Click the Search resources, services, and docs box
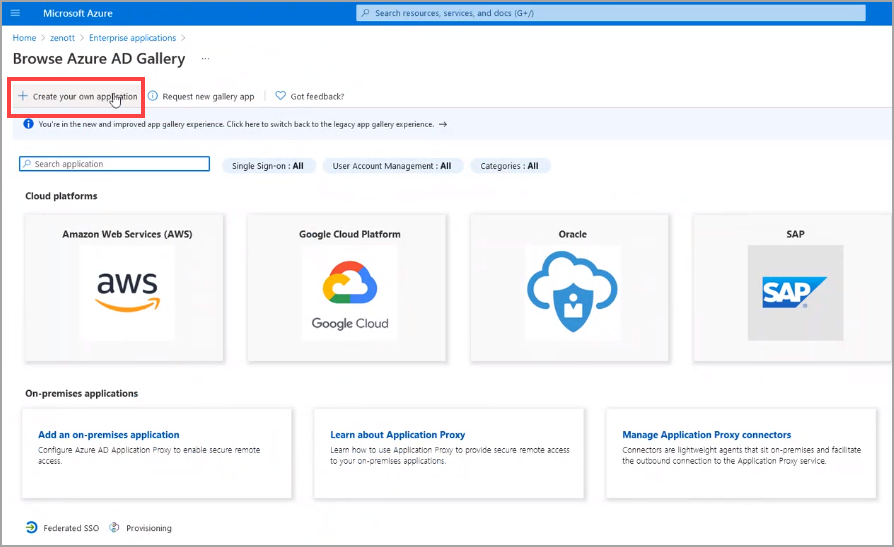894x547 pixels. click(611, 13)
